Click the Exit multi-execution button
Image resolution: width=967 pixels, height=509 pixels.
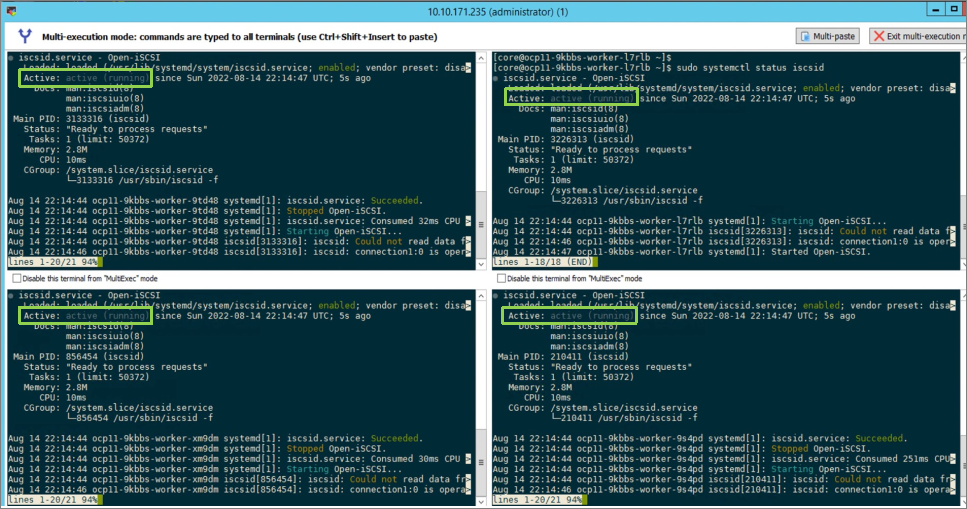(918, 36)
